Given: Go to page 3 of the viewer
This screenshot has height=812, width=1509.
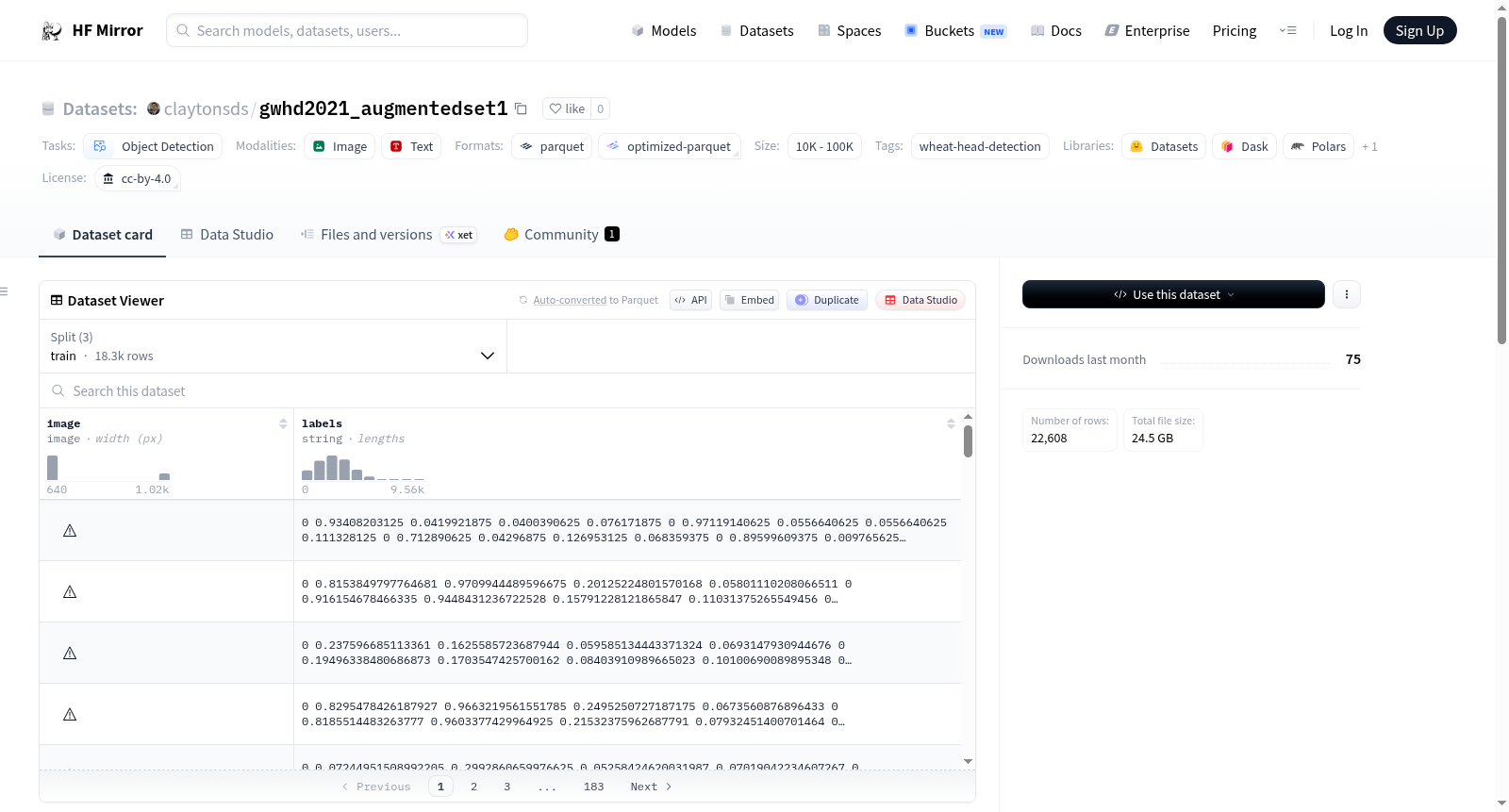Looking at the screenshot, I should 507,787.
